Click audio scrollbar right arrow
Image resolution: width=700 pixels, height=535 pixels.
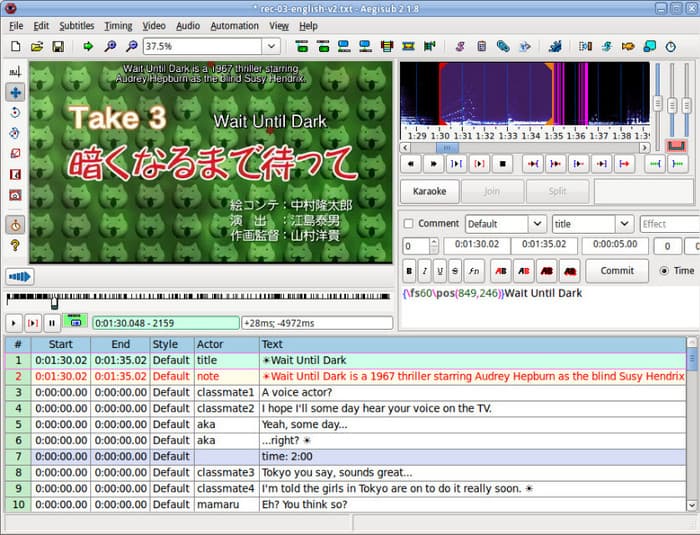644,147
